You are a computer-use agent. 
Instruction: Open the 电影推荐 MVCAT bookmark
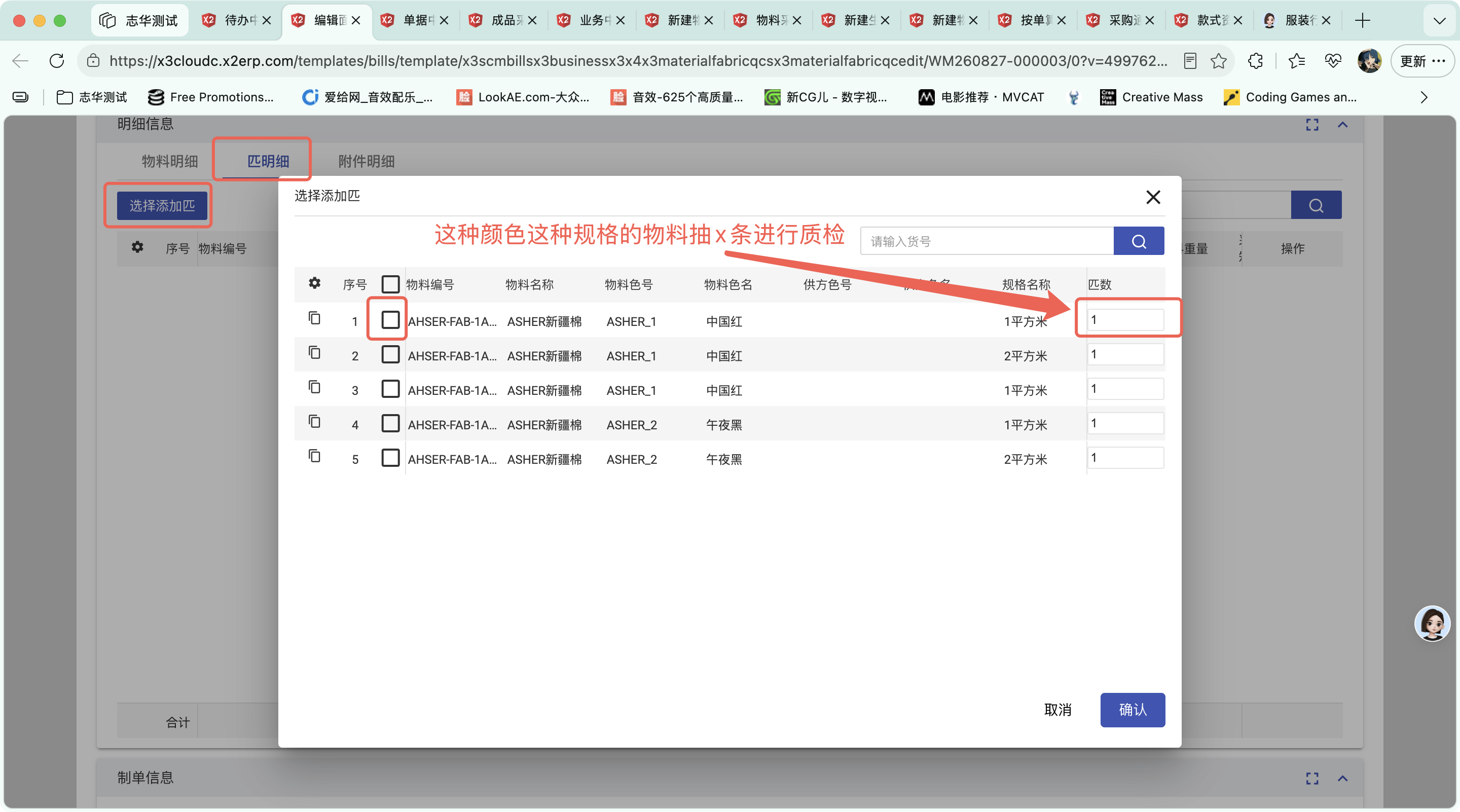(980, 97)
